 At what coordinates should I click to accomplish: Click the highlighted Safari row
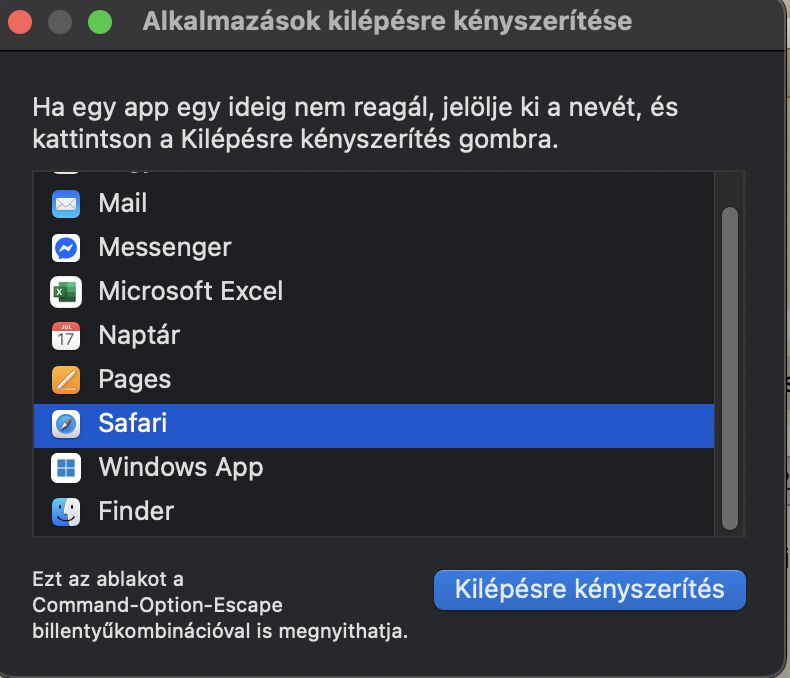tap(374, 425)
